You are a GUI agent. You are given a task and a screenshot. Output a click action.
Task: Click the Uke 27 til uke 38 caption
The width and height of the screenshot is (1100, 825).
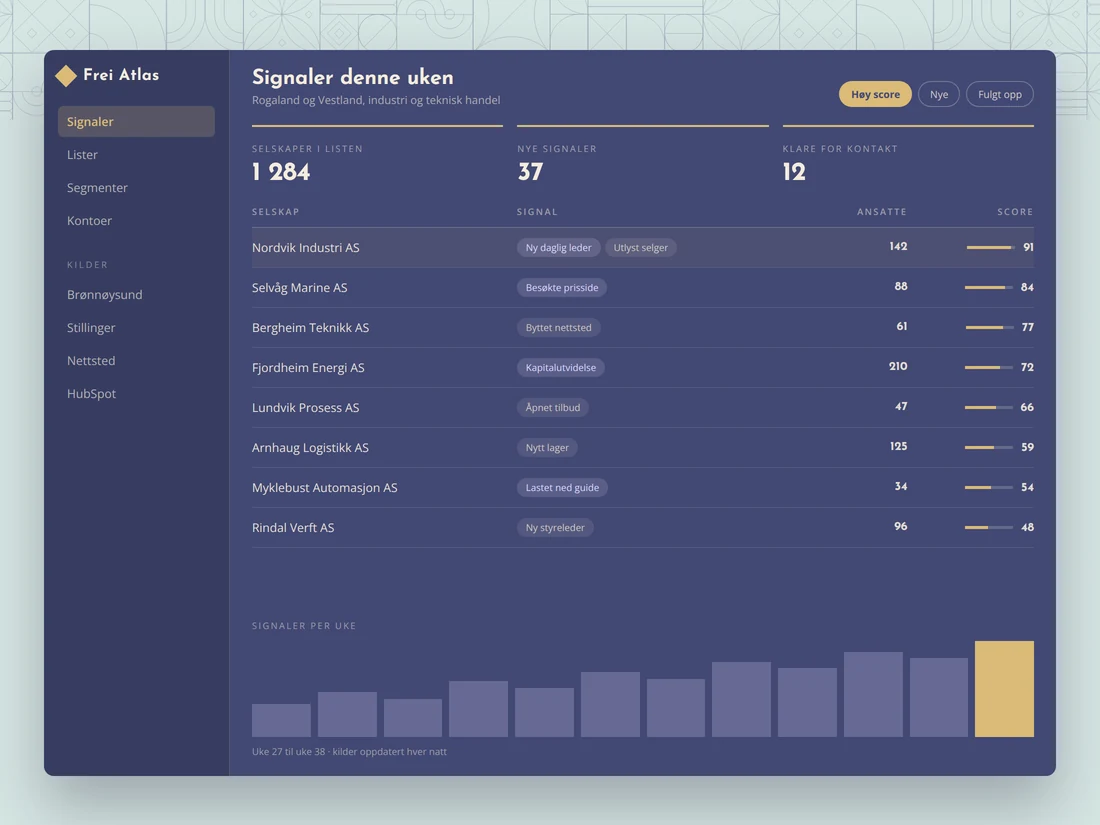tap(349, 752)
